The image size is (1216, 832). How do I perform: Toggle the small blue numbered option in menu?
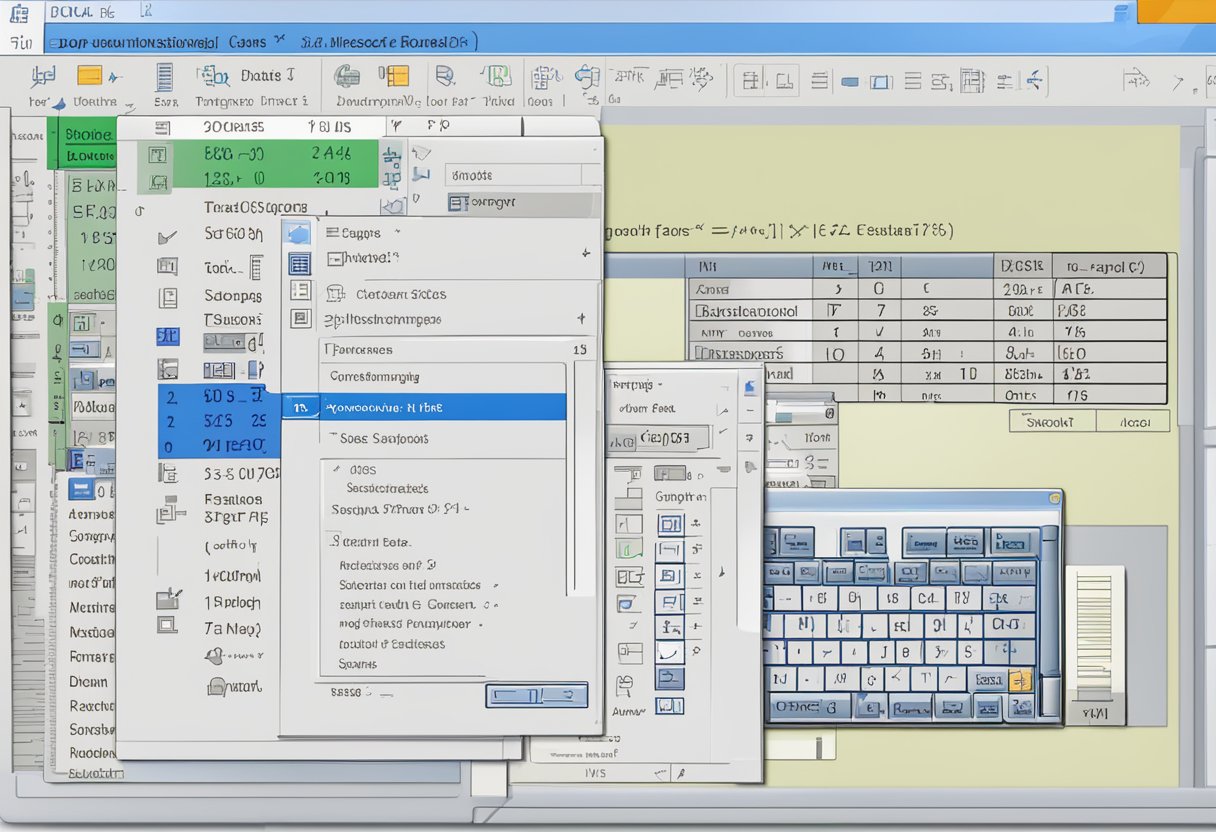(302, 406)
